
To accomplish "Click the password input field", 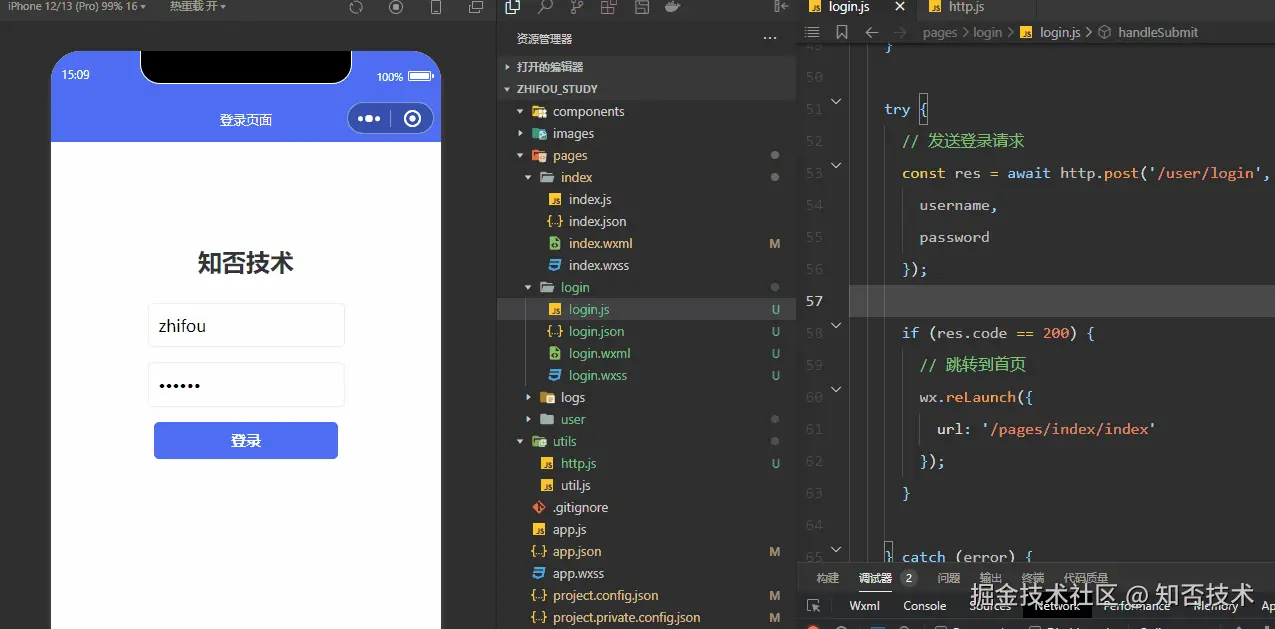I will click(x=246, y=385).
